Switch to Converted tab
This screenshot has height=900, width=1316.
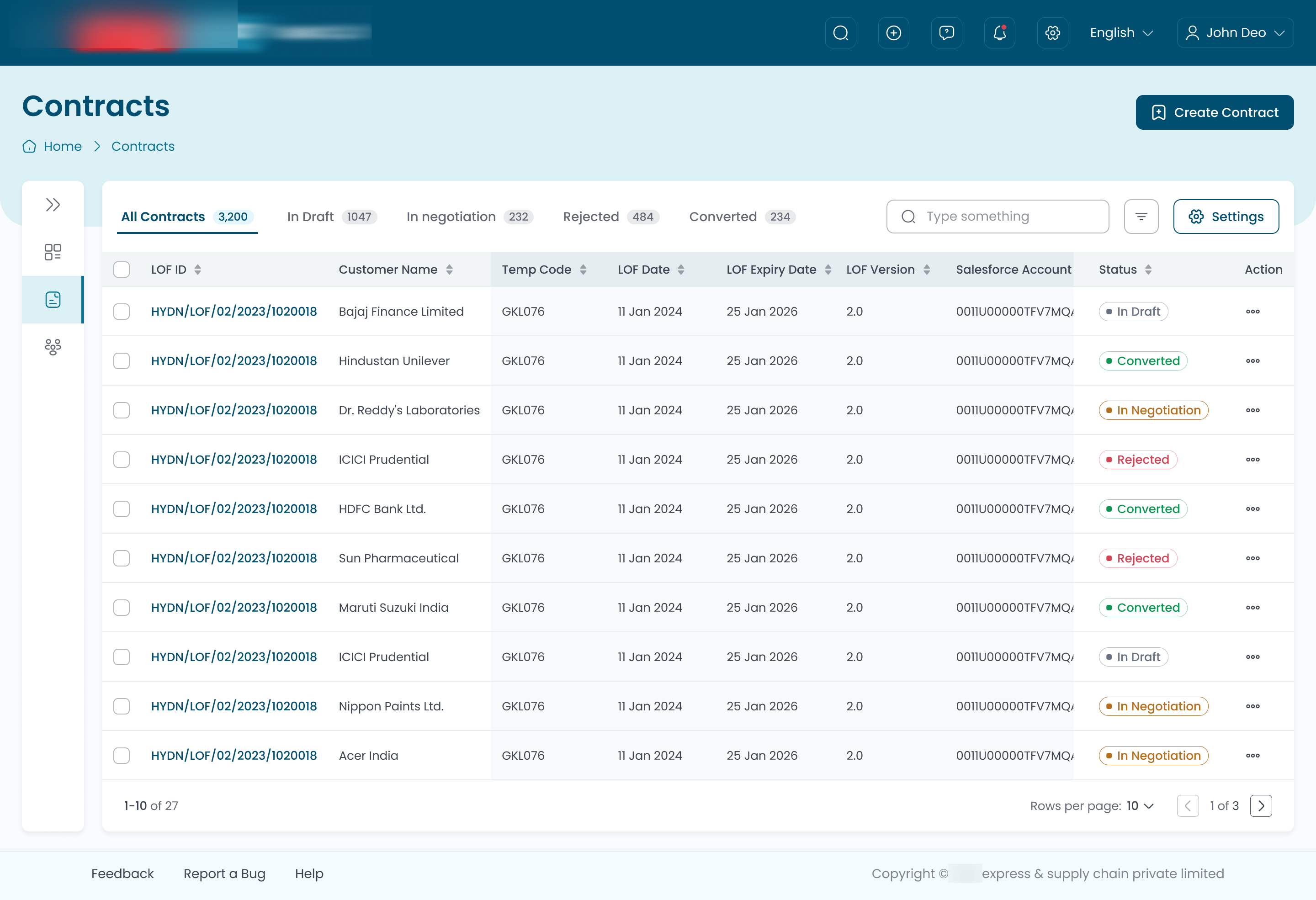pyautogui.click(x=743, y=217)
